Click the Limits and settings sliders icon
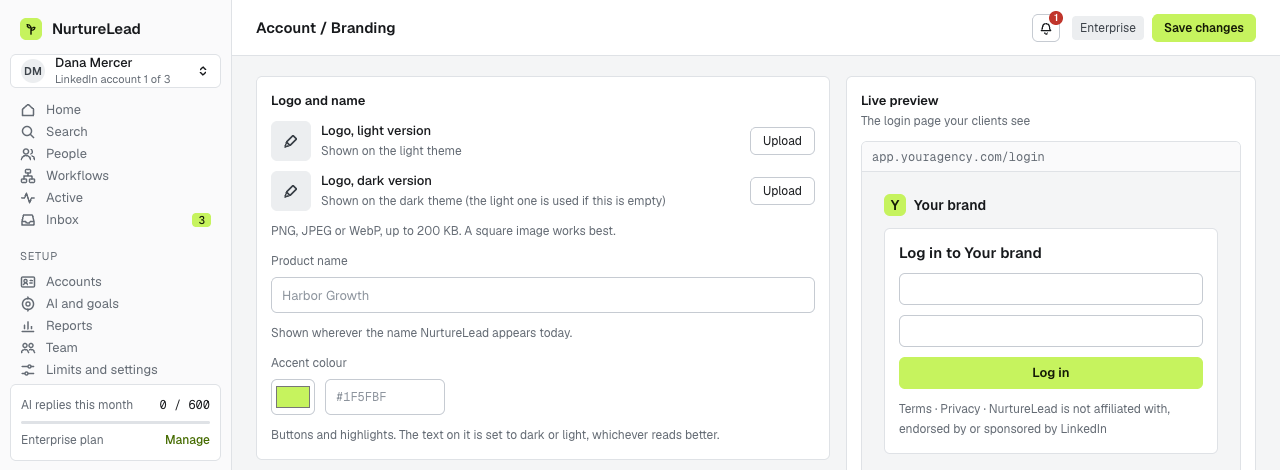This screenshot has height=470, width=1280. [28, 370]
